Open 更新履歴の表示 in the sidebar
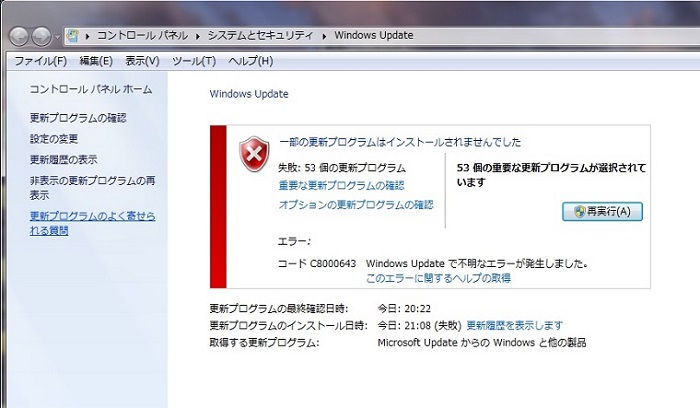 [x=63, y=159]
